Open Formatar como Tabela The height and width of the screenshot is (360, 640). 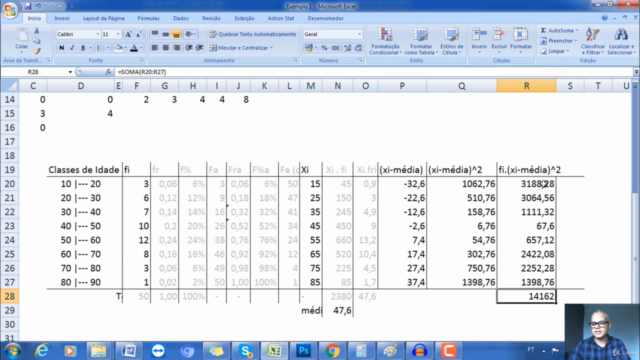tap(421, 41)
